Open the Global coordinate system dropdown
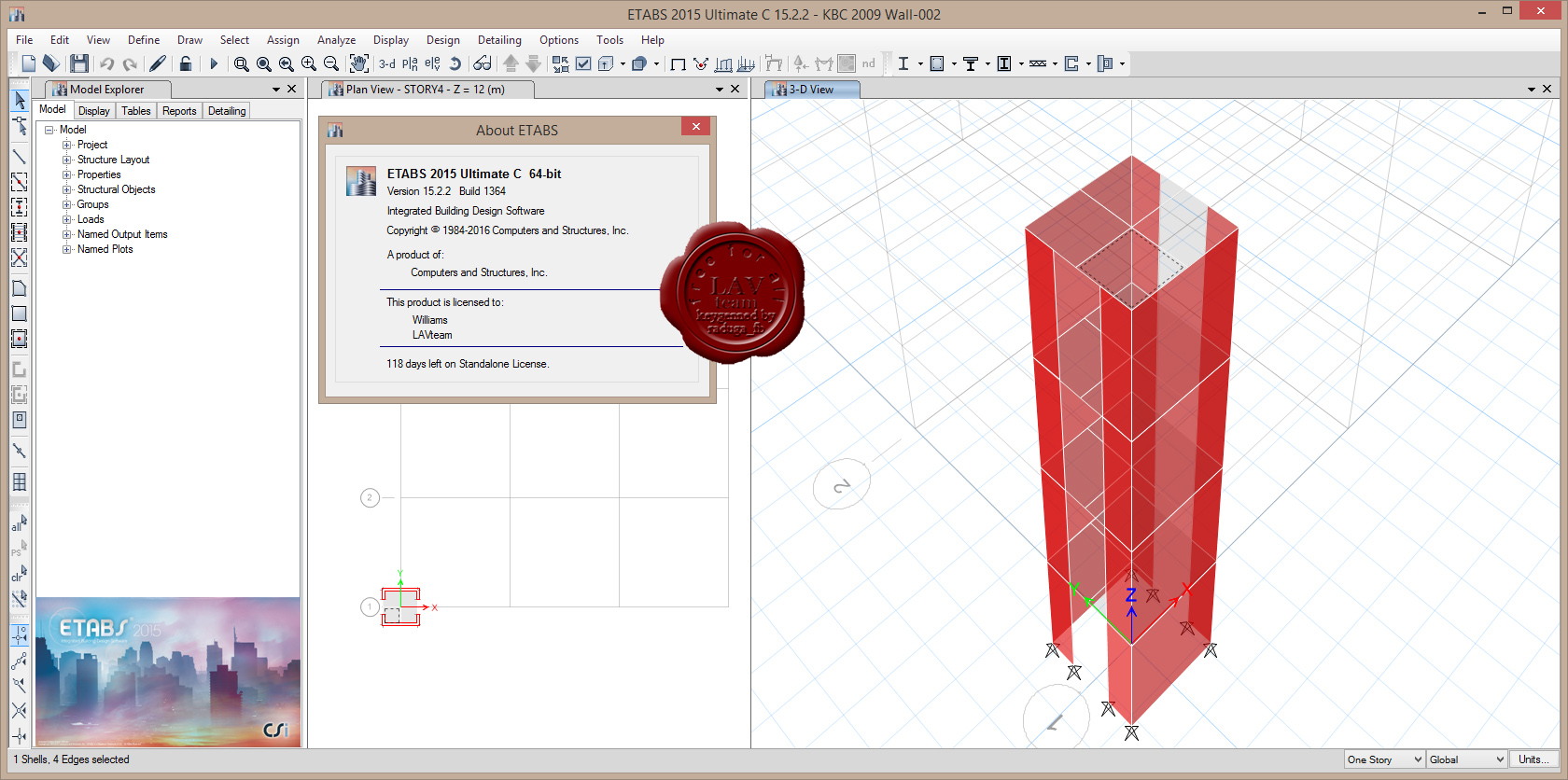 [x=1467, y=759]
